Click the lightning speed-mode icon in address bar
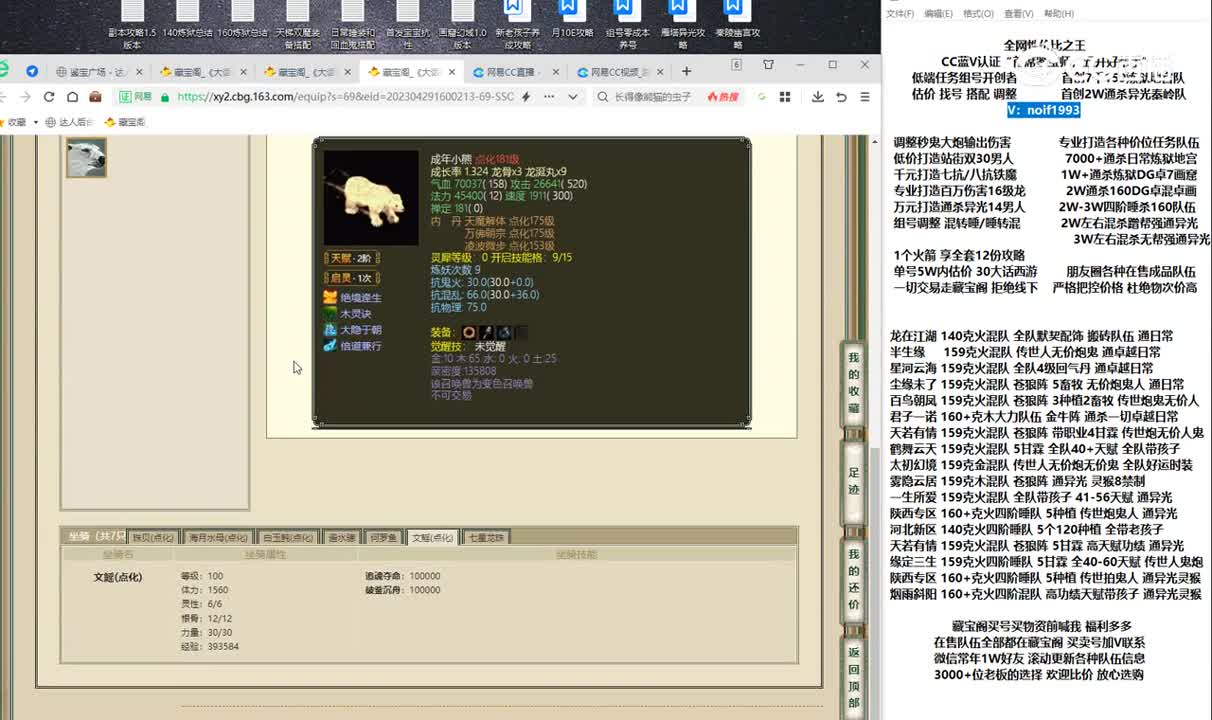This screenshot has height=720, width=1212. coord(526,97)
